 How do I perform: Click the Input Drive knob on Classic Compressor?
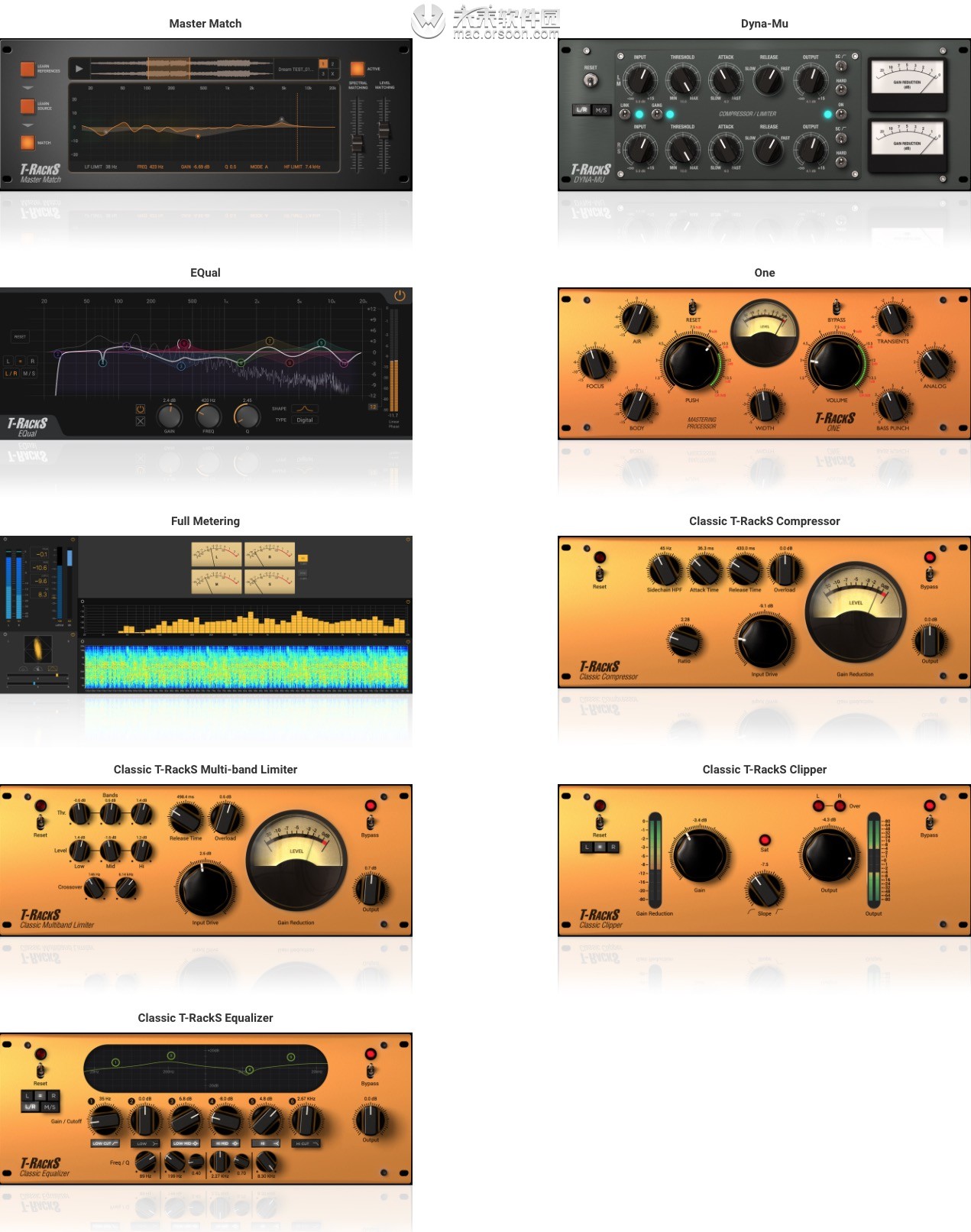pos(764,640)
